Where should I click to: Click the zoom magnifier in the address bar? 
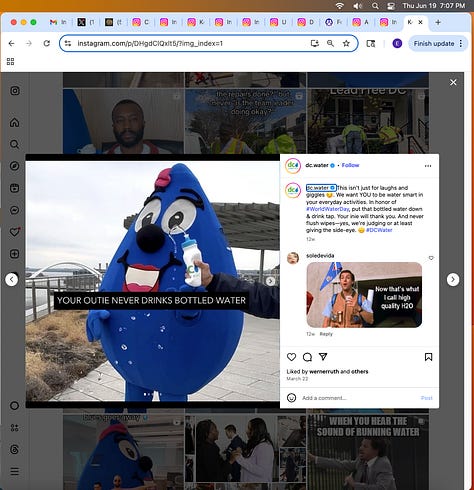[x=330, y=43]
